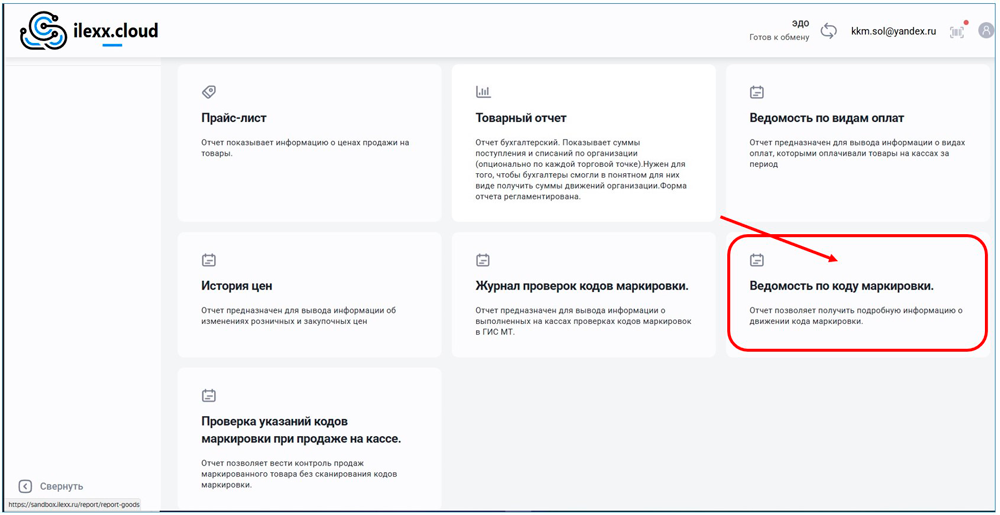Open the user profile avatar icon
The image size is (1000, 515).
tap(986, 31)
